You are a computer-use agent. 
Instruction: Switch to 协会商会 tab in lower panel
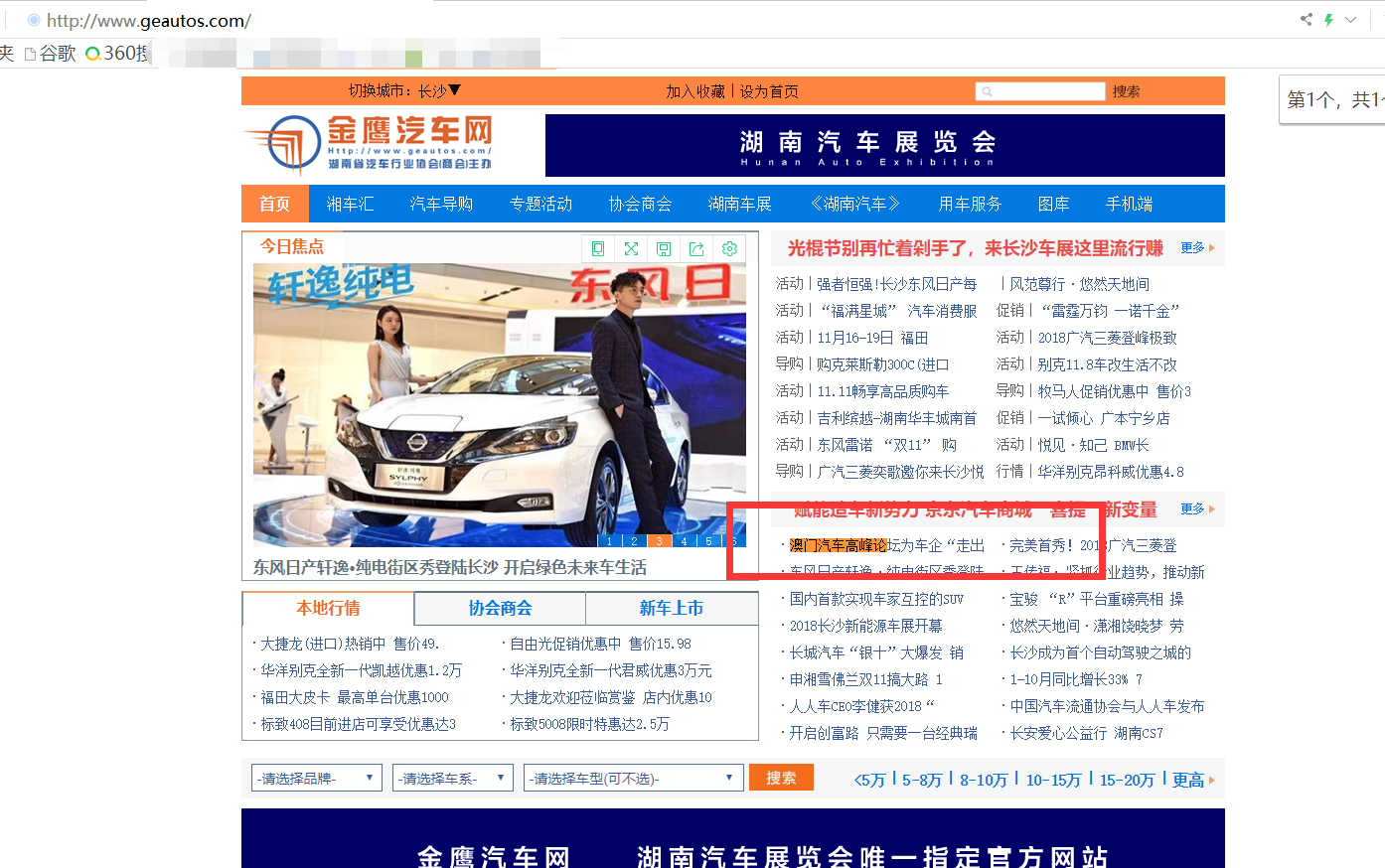500,608
